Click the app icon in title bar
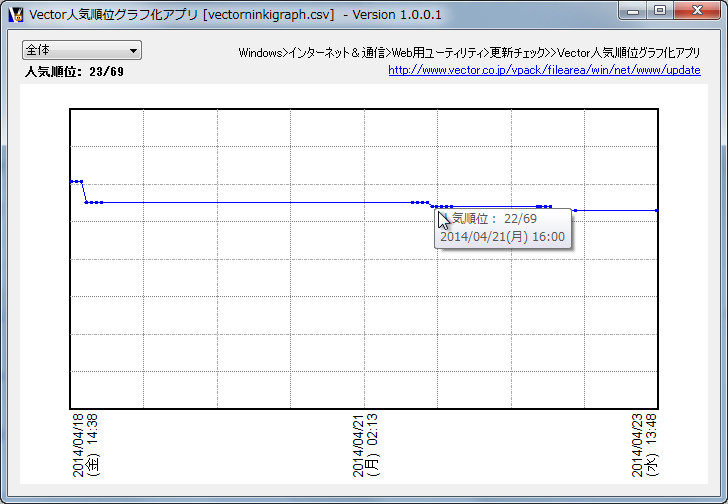Image resolution: width=728 pixels, height=504 pixels. pos(15,14)
